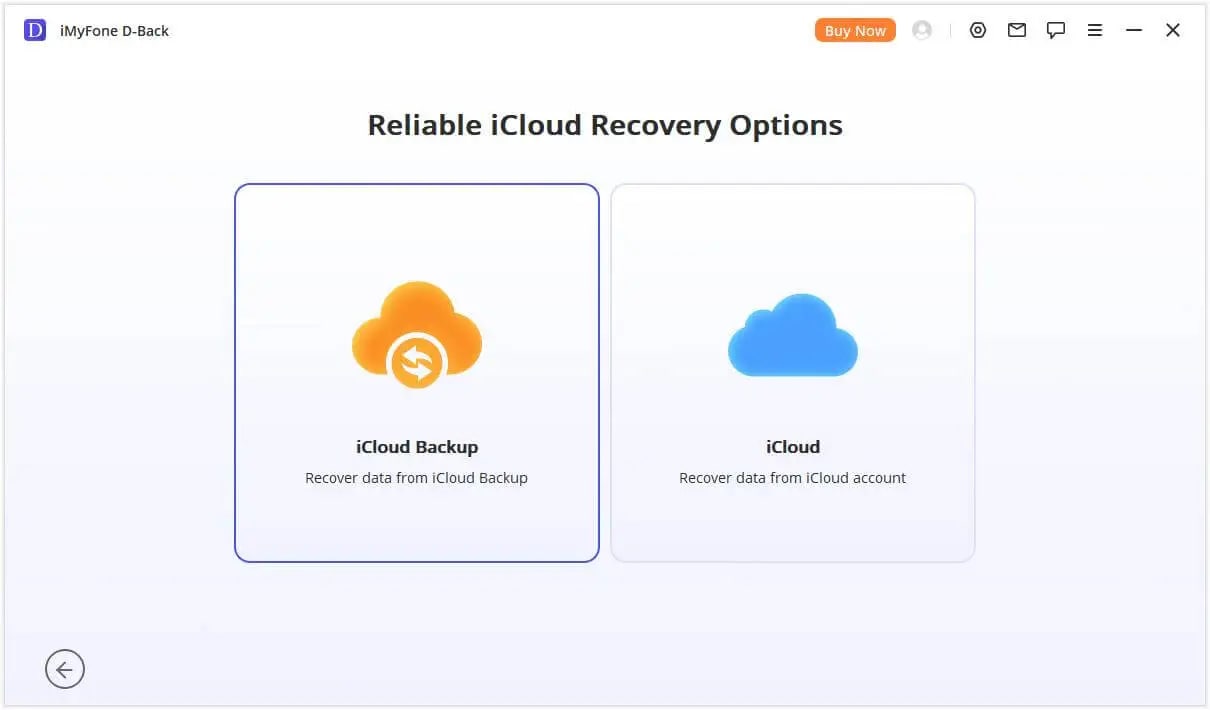
Task: Open support chat via the speech bubble icon
Action: [x=1056, y=30]
